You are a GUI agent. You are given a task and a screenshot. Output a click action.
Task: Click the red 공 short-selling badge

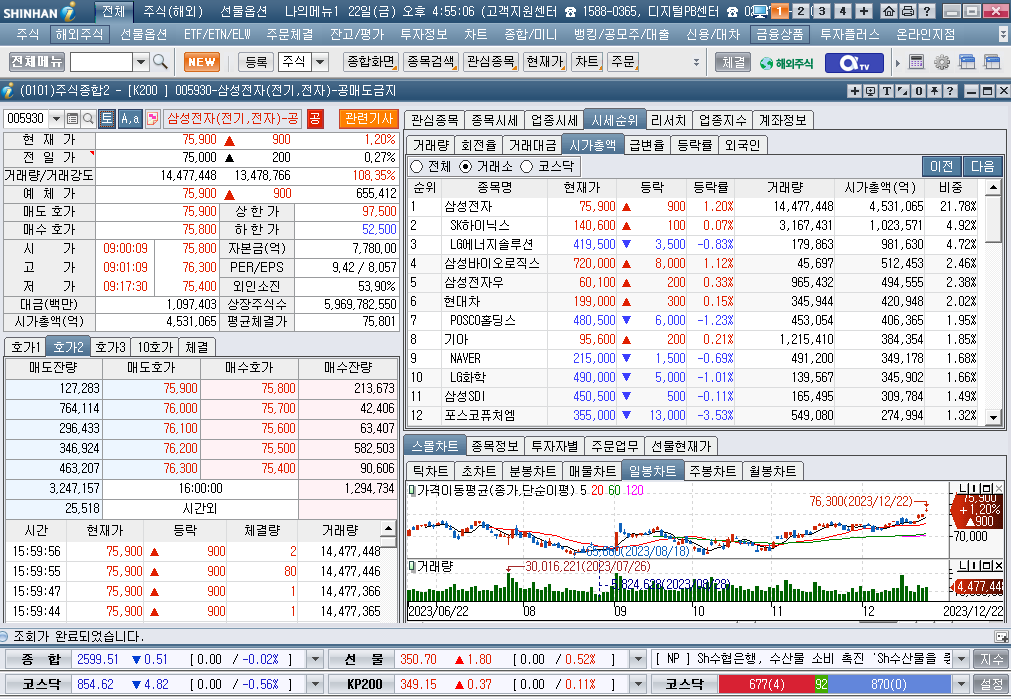pyautogui.click(x=315, y=118)
